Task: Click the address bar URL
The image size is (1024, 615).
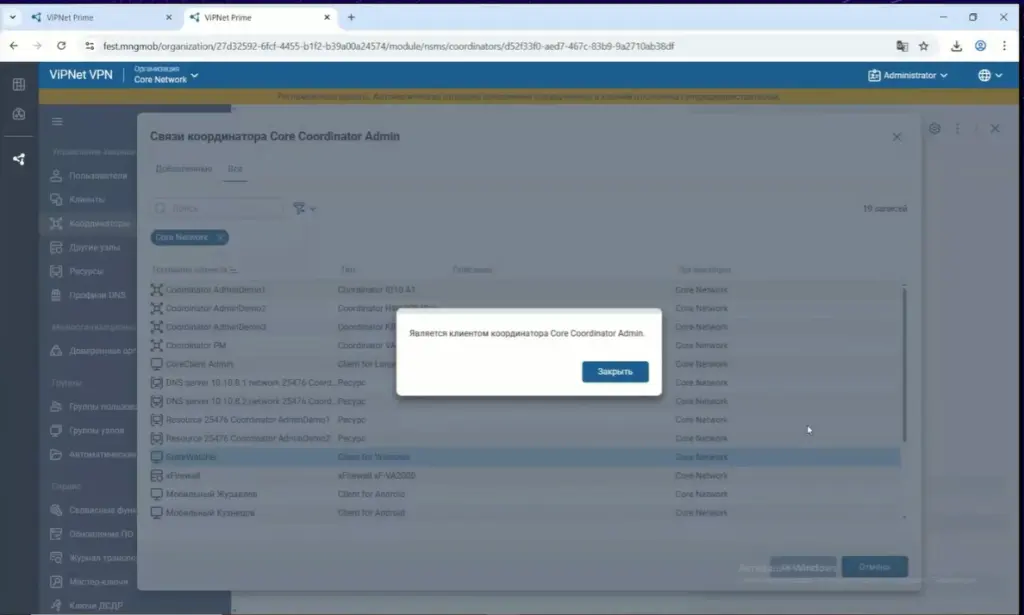Action: coord(389,46)
